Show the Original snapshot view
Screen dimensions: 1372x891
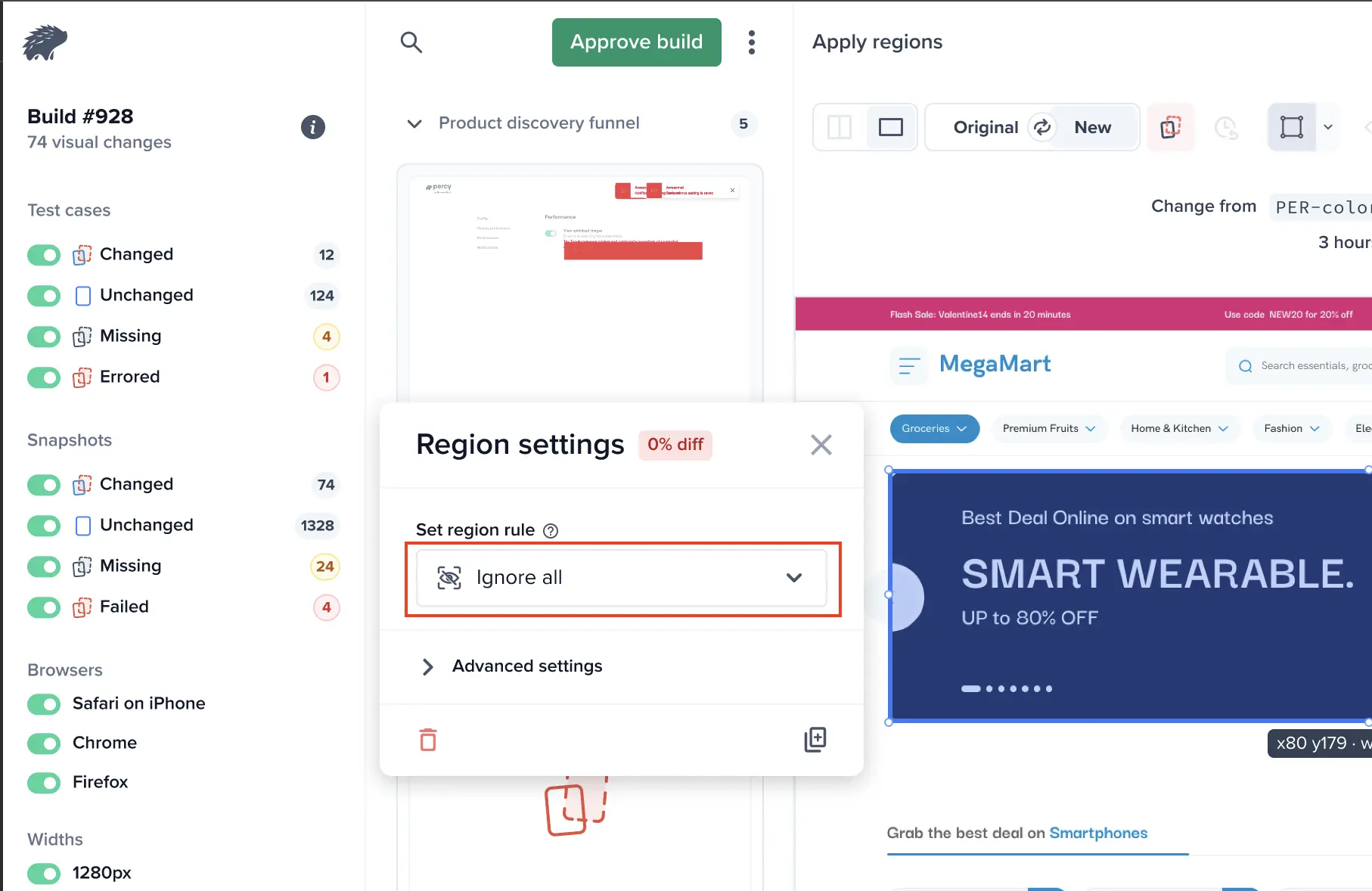coord(986,127)
